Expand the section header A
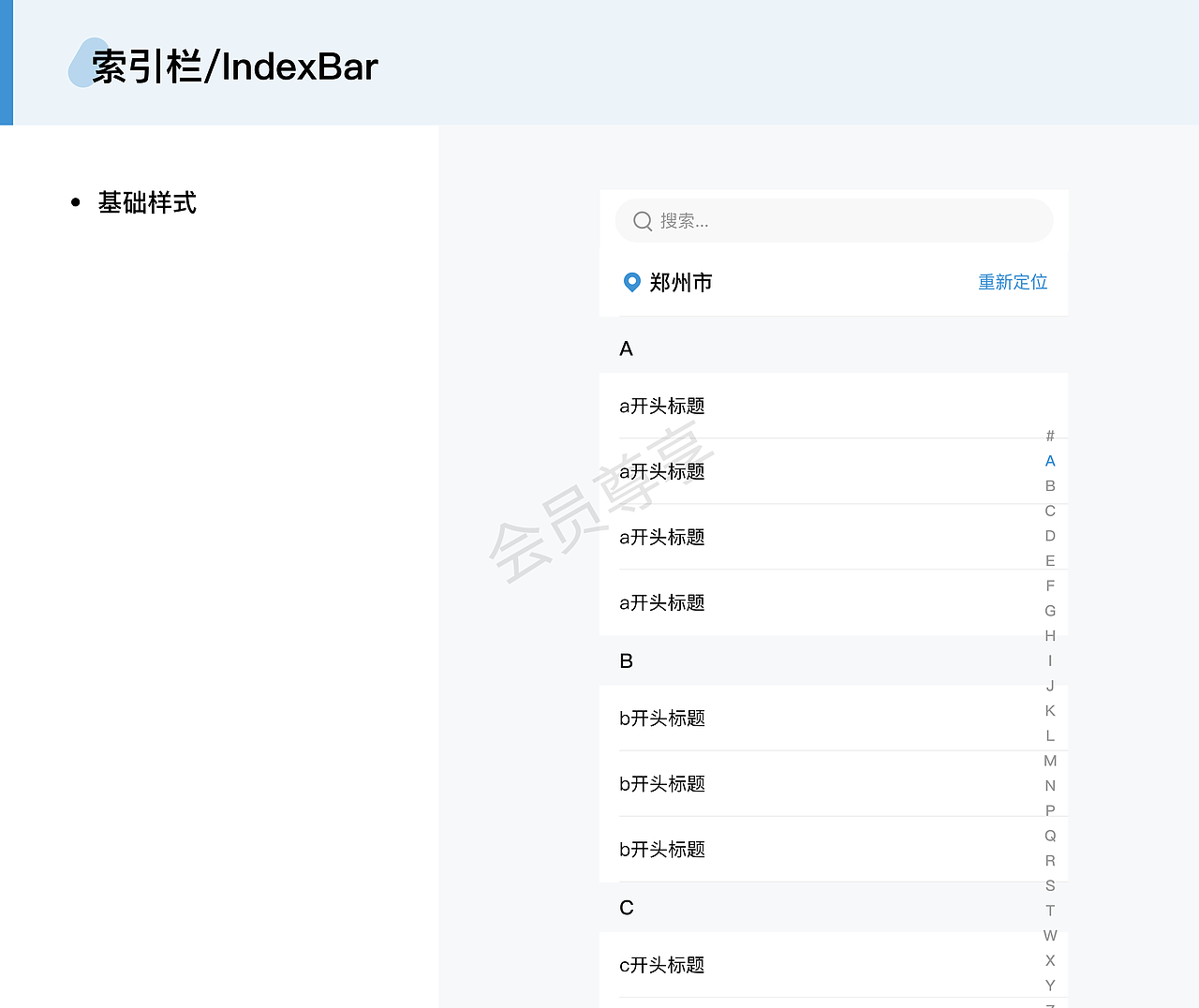Screen dimensions: 1199x1008 click(626, 348)
